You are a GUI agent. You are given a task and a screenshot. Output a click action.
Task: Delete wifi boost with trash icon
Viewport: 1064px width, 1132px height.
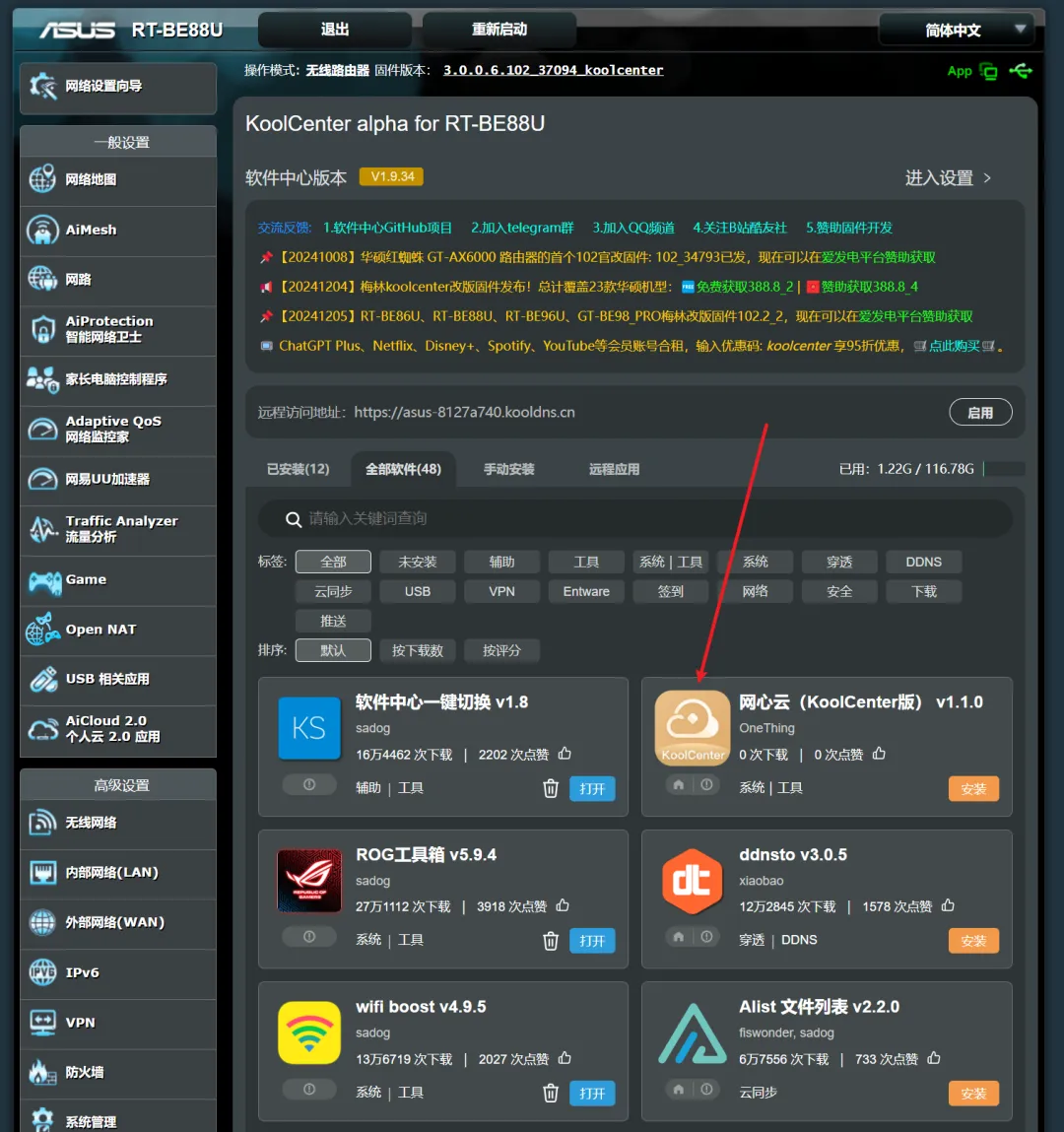point(551,1093)
